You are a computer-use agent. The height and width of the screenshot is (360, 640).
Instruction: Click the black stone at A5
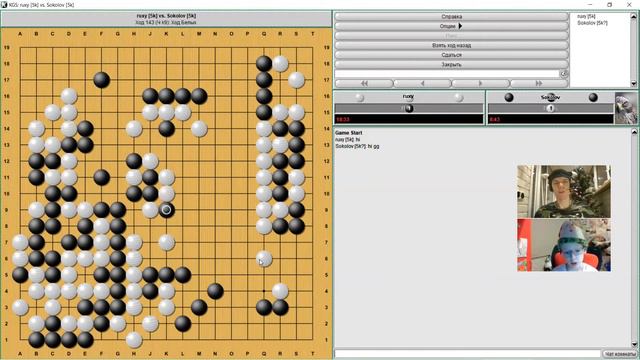(20, 275)
